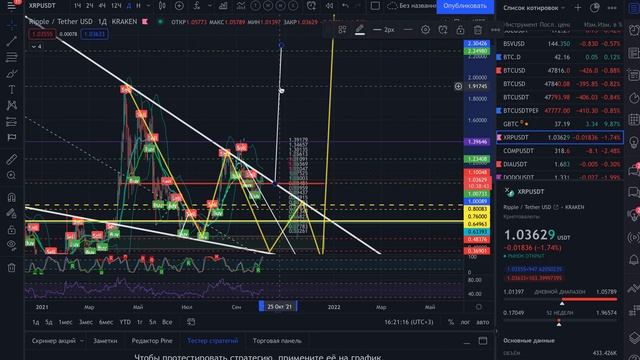
Task: Select BTC.D in the watchlist
Action: [x=560, y=57]
